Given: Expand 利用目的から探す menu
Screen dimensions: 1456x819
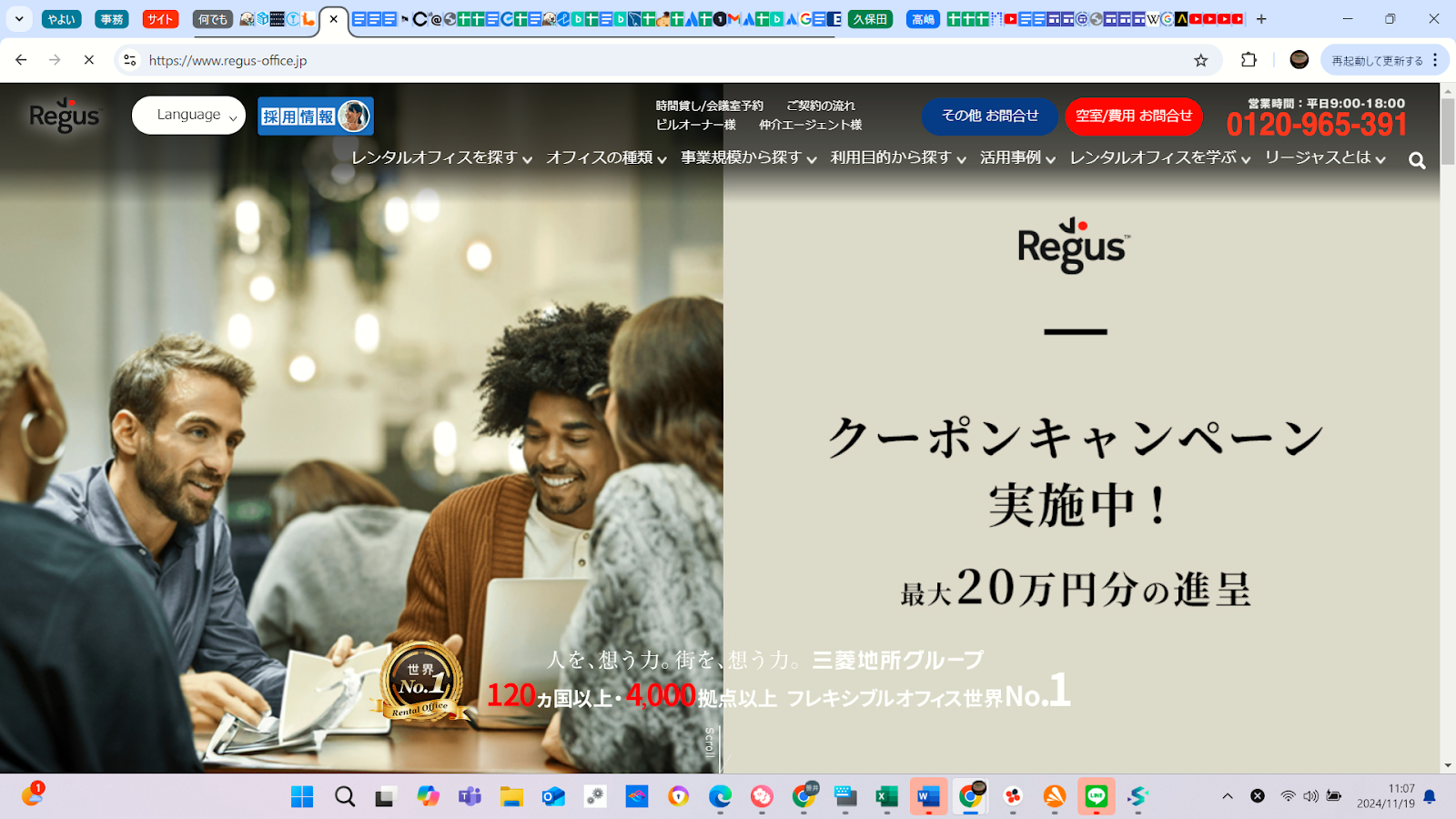Looking at the screenshot, I should (898, 158).
